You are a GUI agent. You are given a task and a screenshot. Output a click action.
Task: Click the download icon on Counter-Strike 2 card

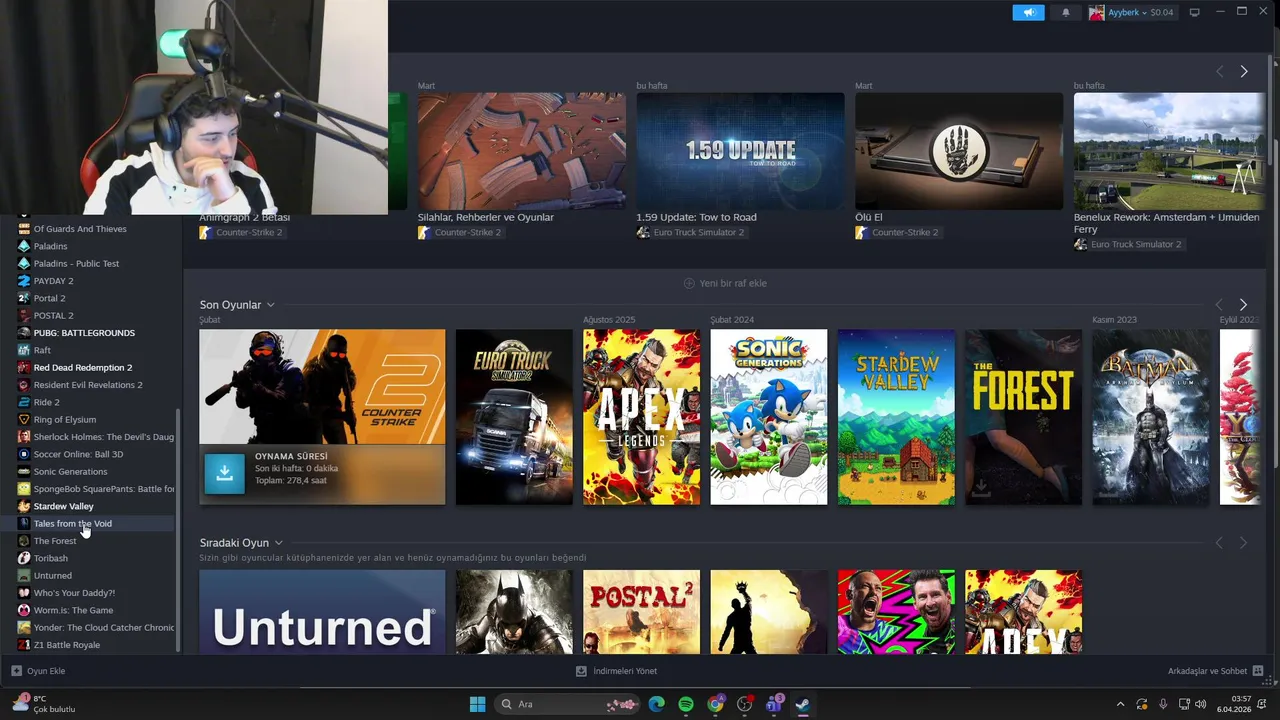224,474
